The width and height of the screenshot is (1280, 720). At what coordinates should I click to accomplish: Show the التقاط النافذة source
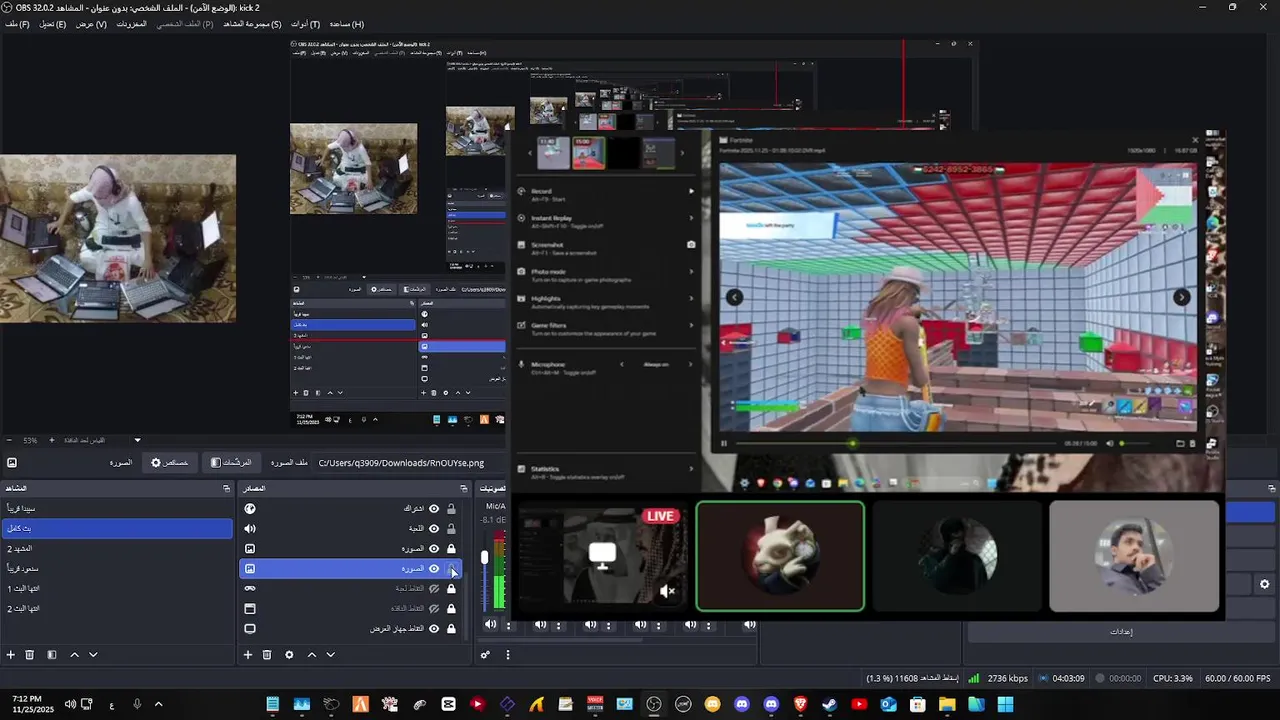(x=434, y=608)
